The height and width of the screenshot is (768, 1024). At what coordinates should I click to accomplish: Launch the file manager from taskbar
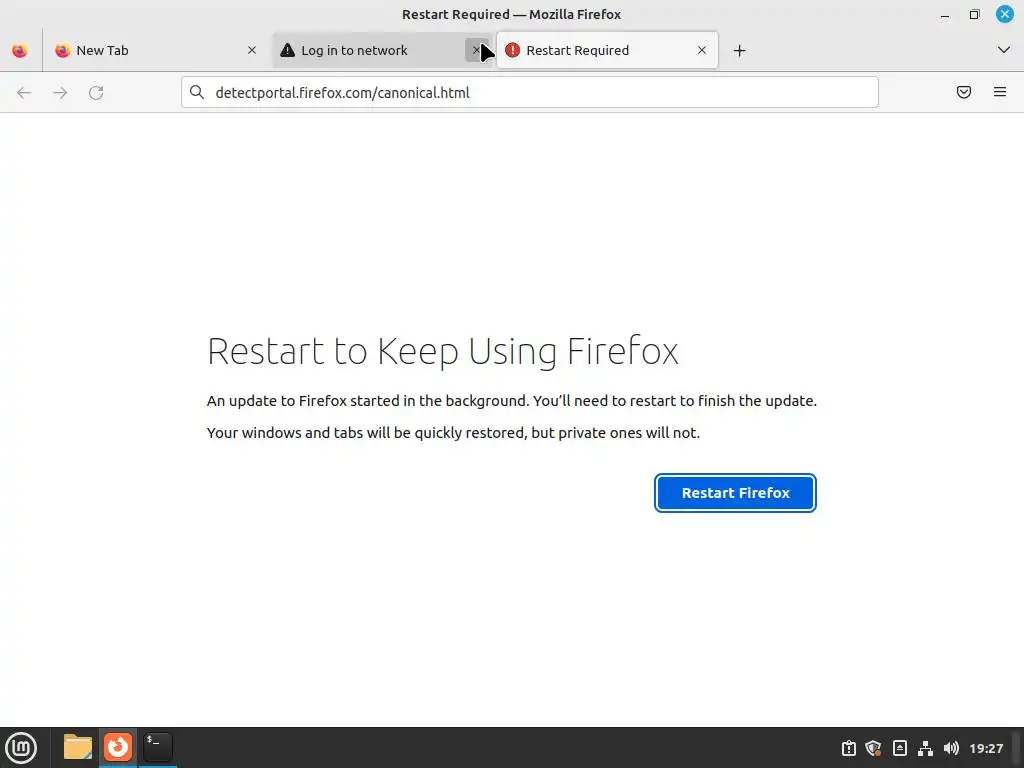78,747
